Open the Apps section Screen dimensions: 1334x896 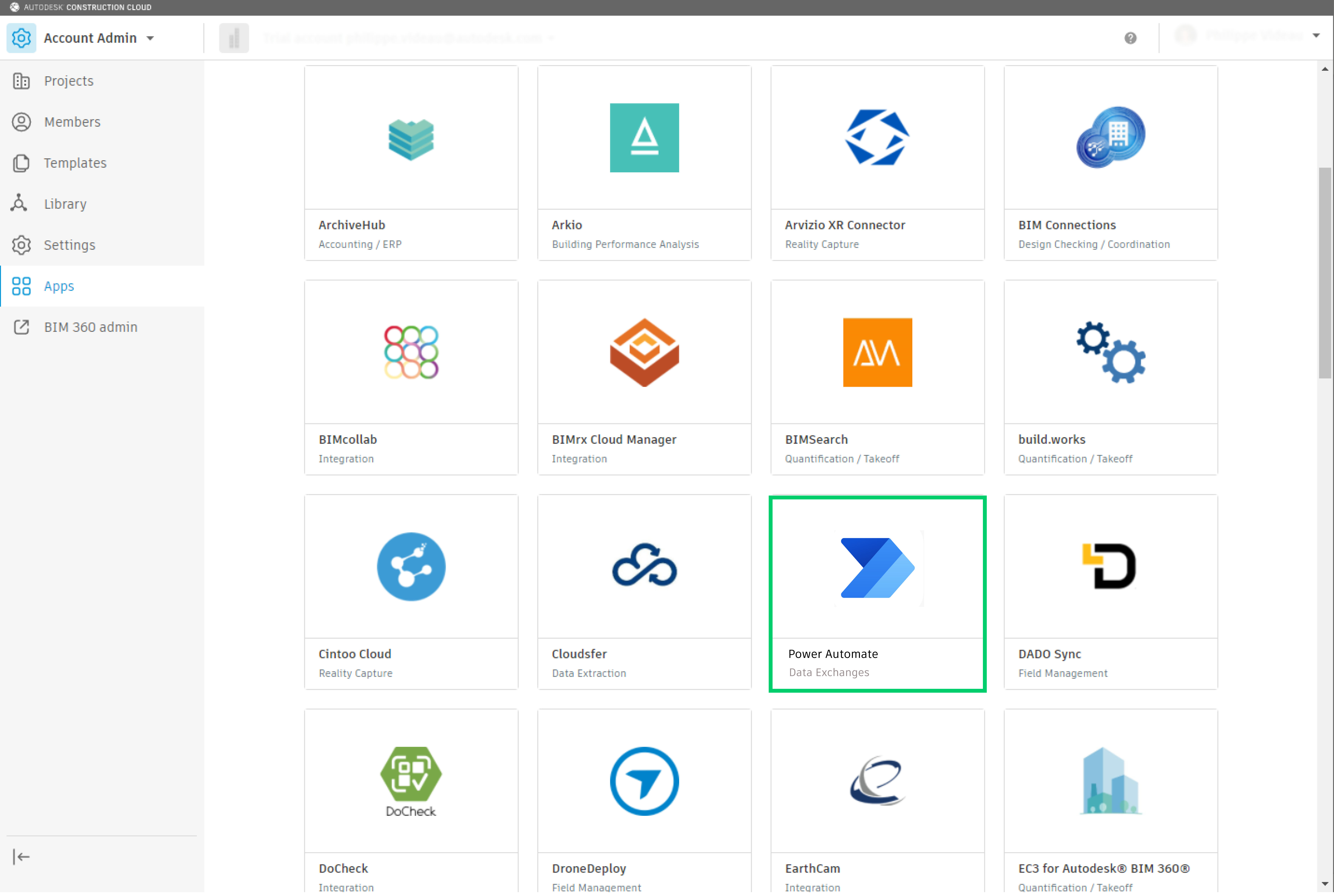[58, 285]
